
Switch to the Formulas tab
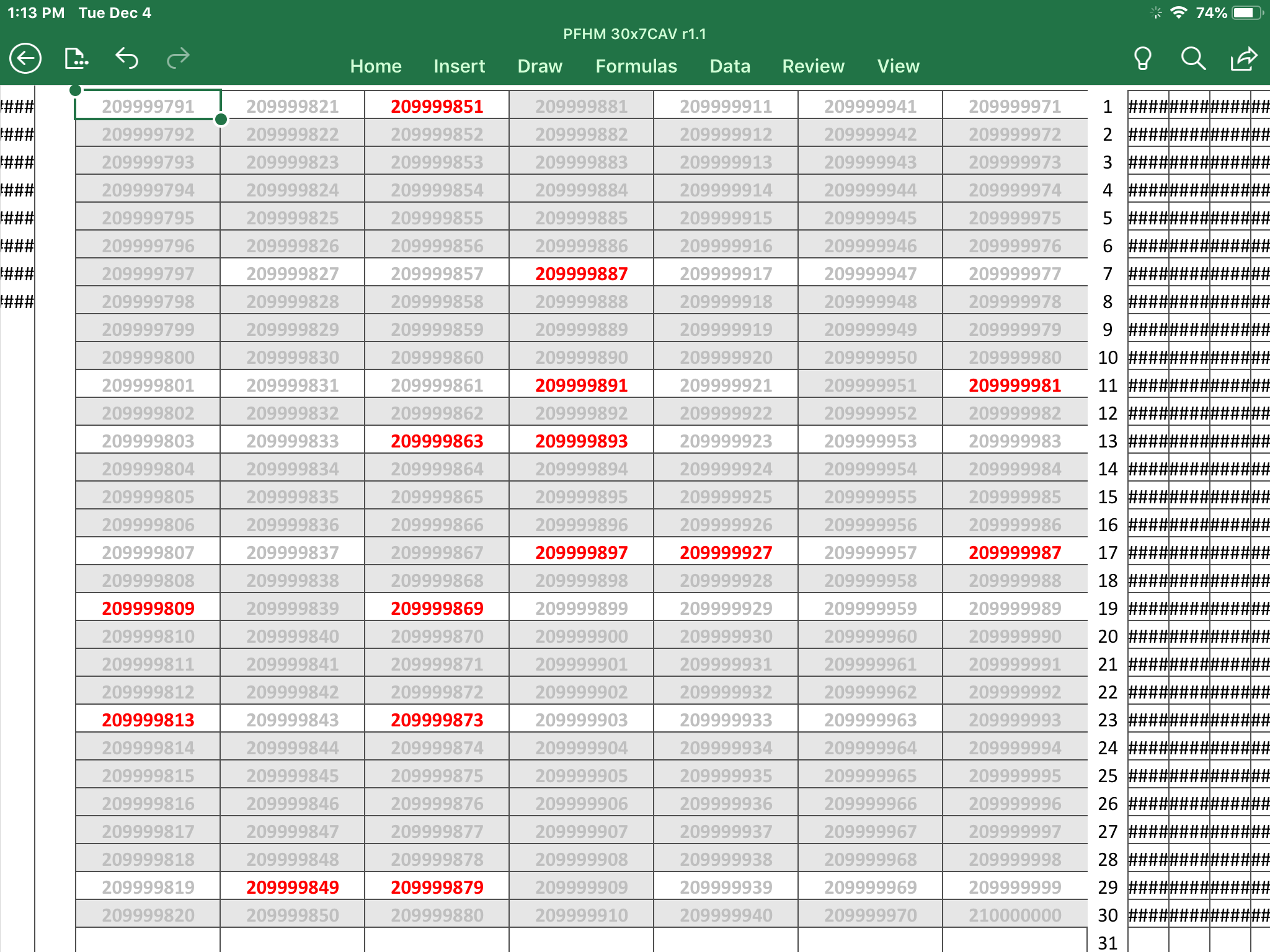coord(636,66)
